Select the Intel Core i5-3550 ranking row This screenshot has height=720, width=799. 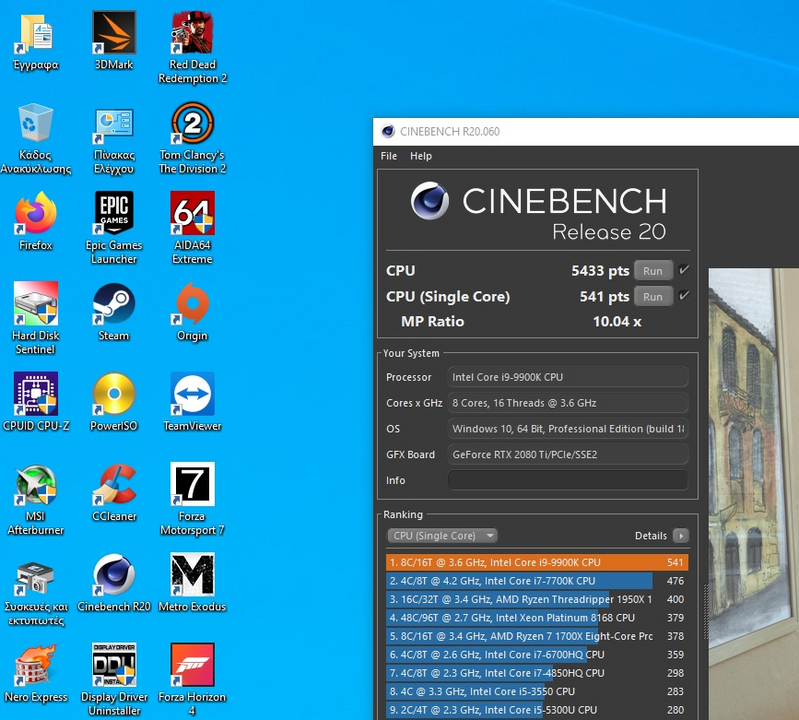point(537,691)
